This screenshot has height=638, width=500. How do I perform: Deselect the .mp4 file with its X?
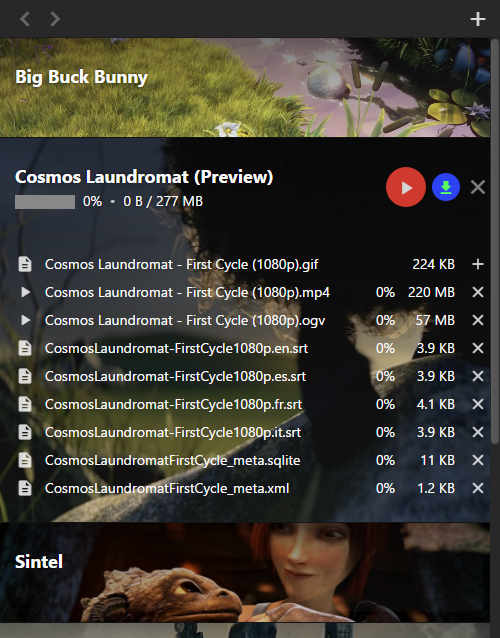[478, 292]
